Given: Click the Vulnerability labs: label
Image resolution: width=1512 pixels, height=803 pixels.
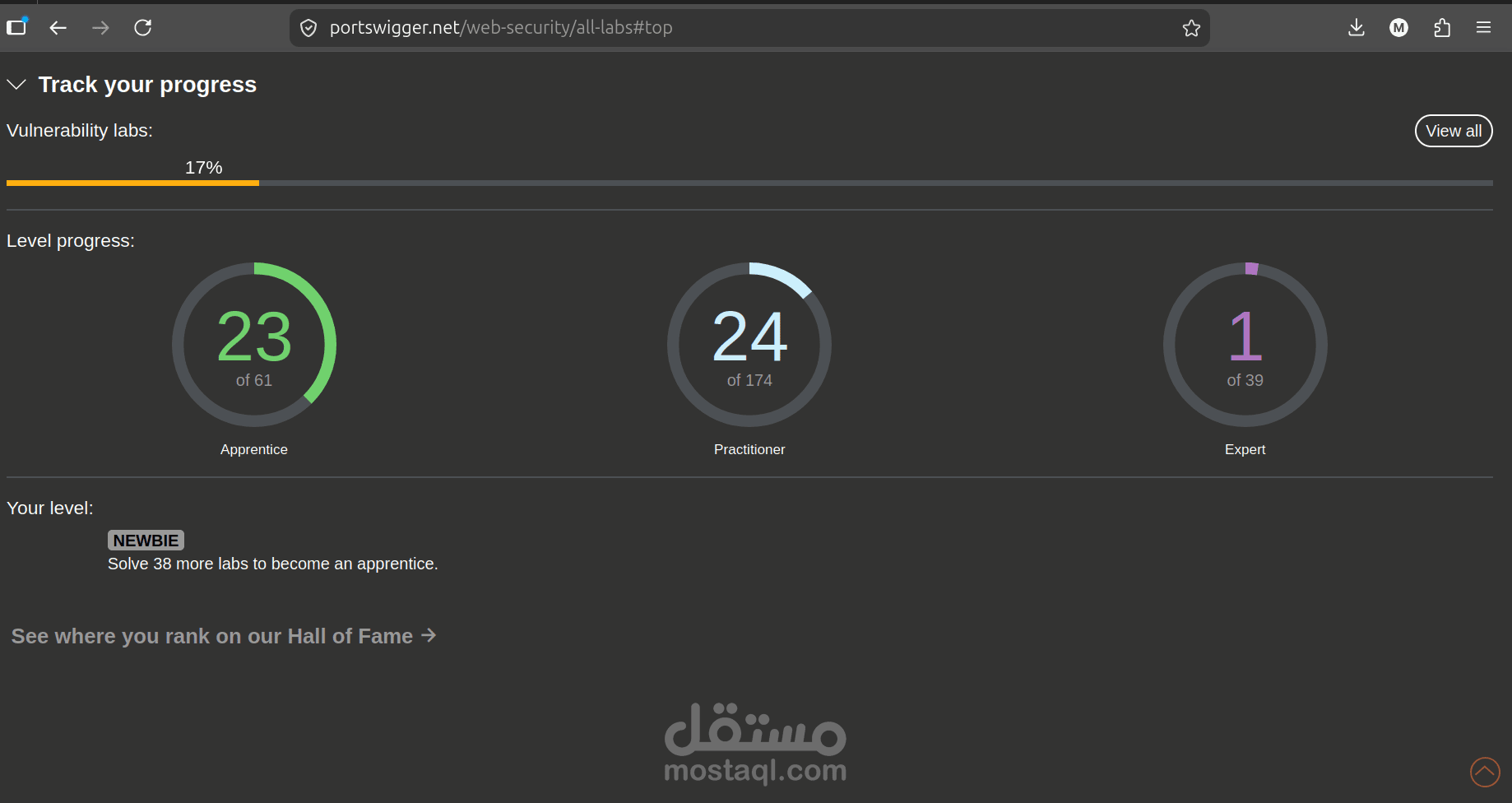Looking at the screenshot, I should coord(80,131).
